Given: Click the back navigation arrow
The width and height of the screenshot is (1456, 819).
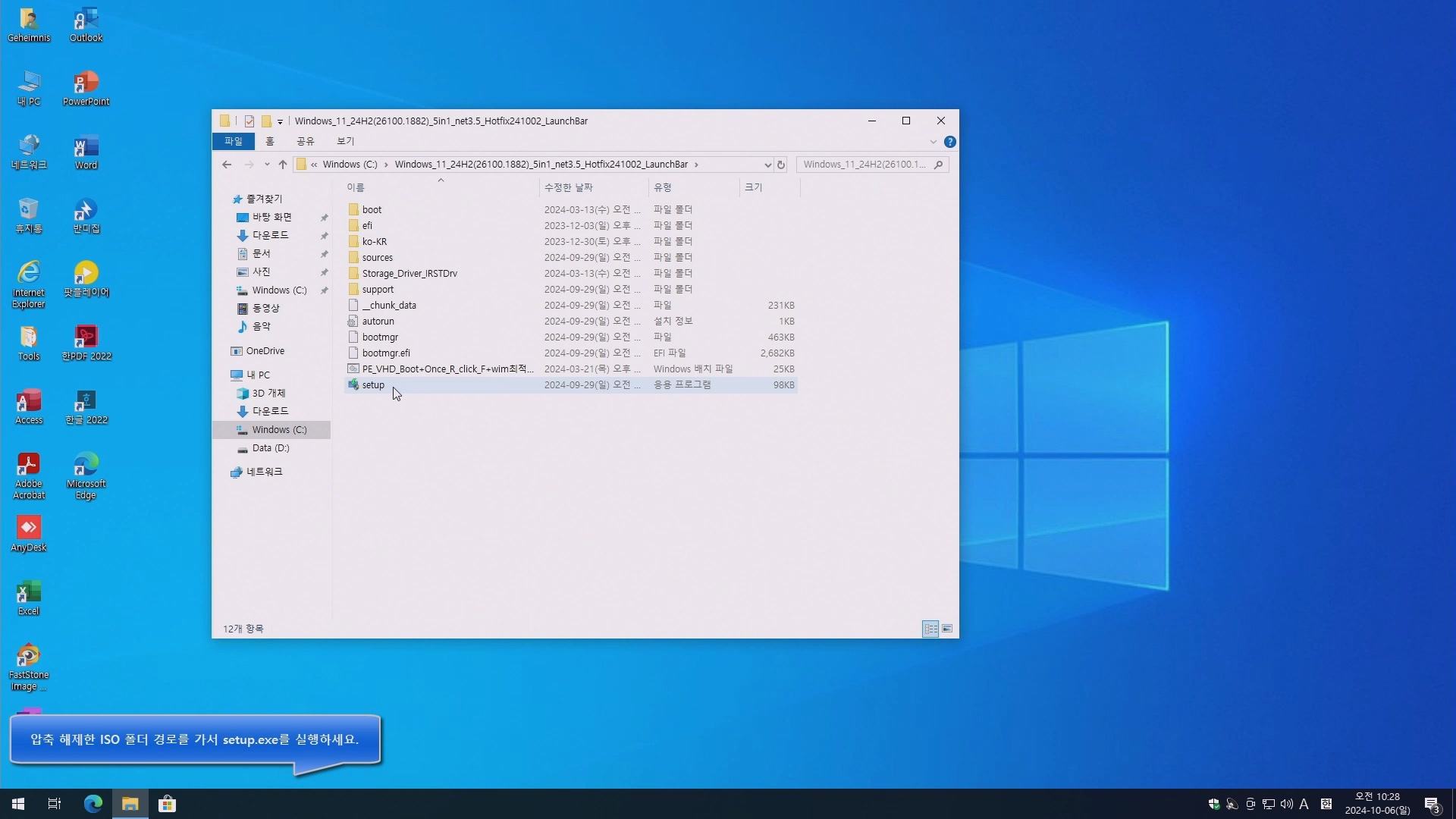Looking at the screenshot, I should point(227,165).
